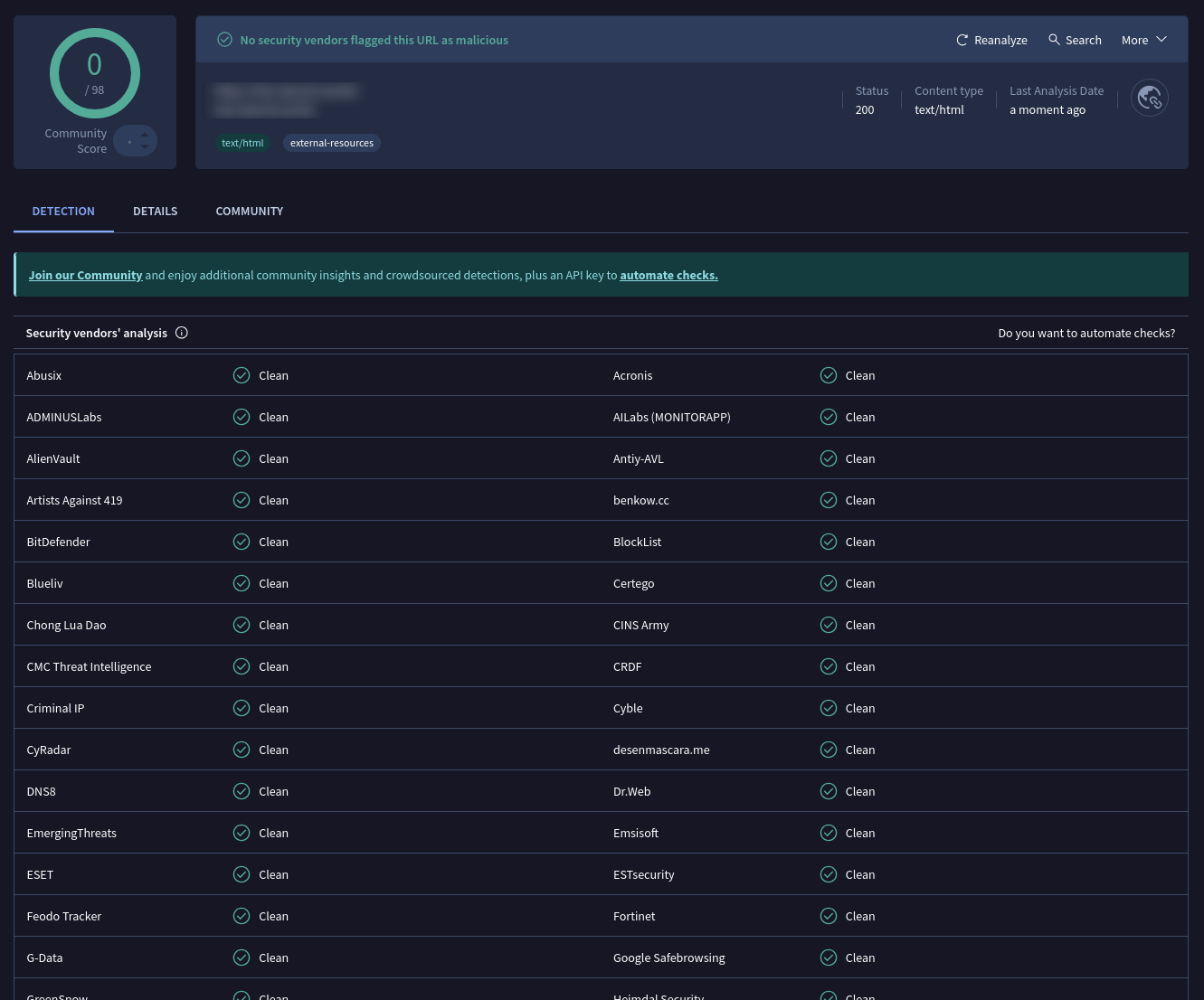The image size is (1204, 1000).
Task: Click the detection score circle 0/98
Action: tap(94, 73)
